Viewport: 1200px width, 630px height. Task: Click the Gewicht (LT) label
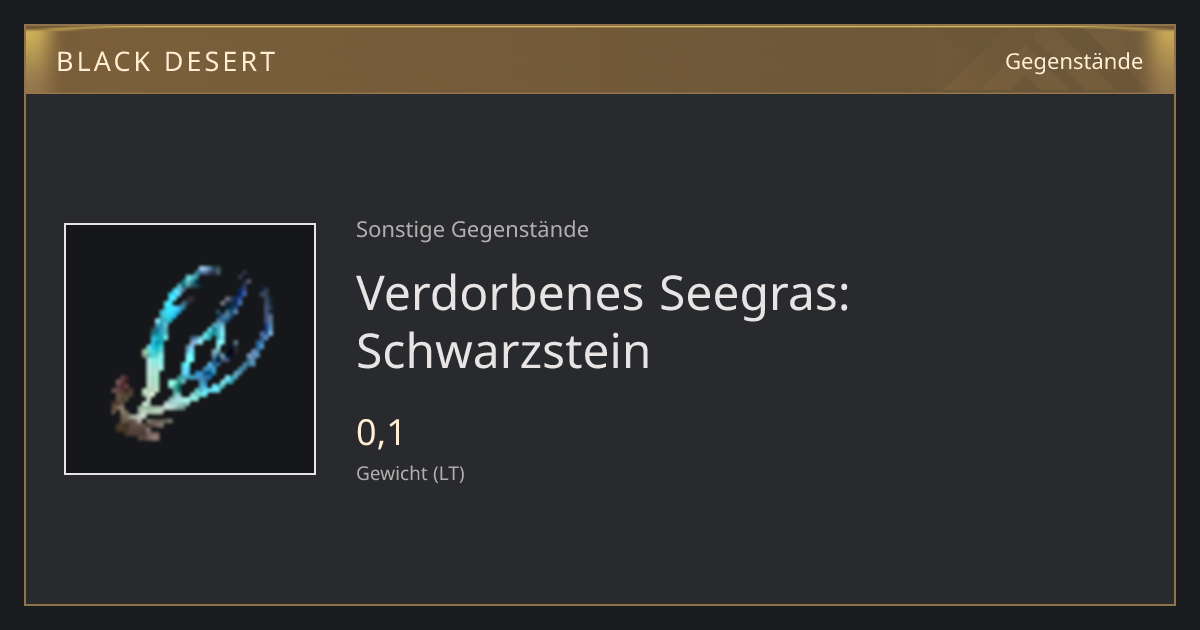tap(410, 474)
